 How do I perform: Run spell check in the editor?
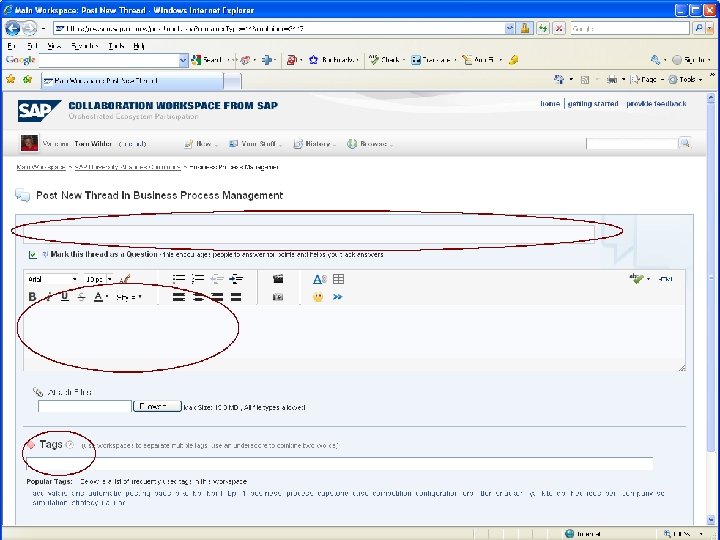tap(636, 278)
